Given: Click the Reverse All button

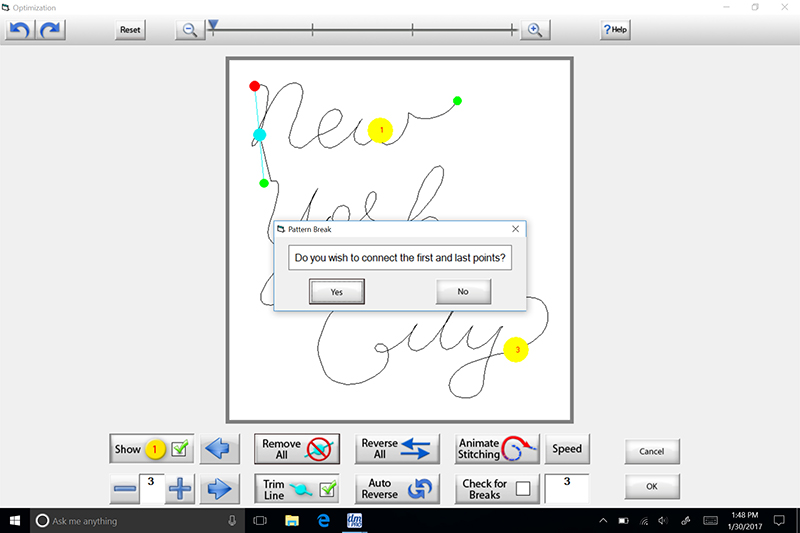Looking at the screenshot, I should [x=397, y=449].
